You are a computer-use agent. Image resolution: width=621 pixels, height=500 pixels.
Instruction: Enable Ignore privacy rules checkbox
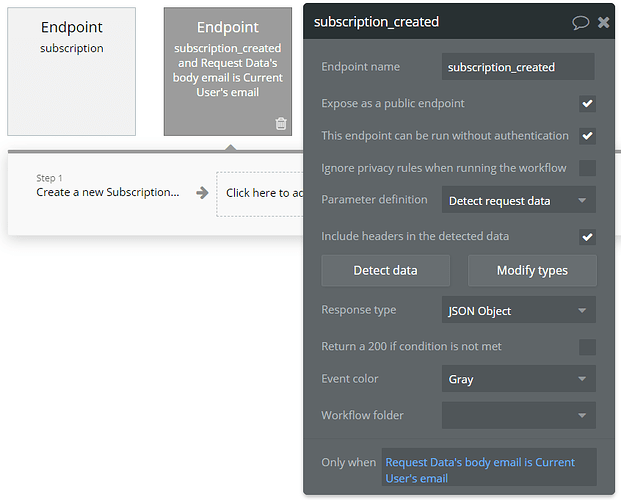[x=587, y=167]
